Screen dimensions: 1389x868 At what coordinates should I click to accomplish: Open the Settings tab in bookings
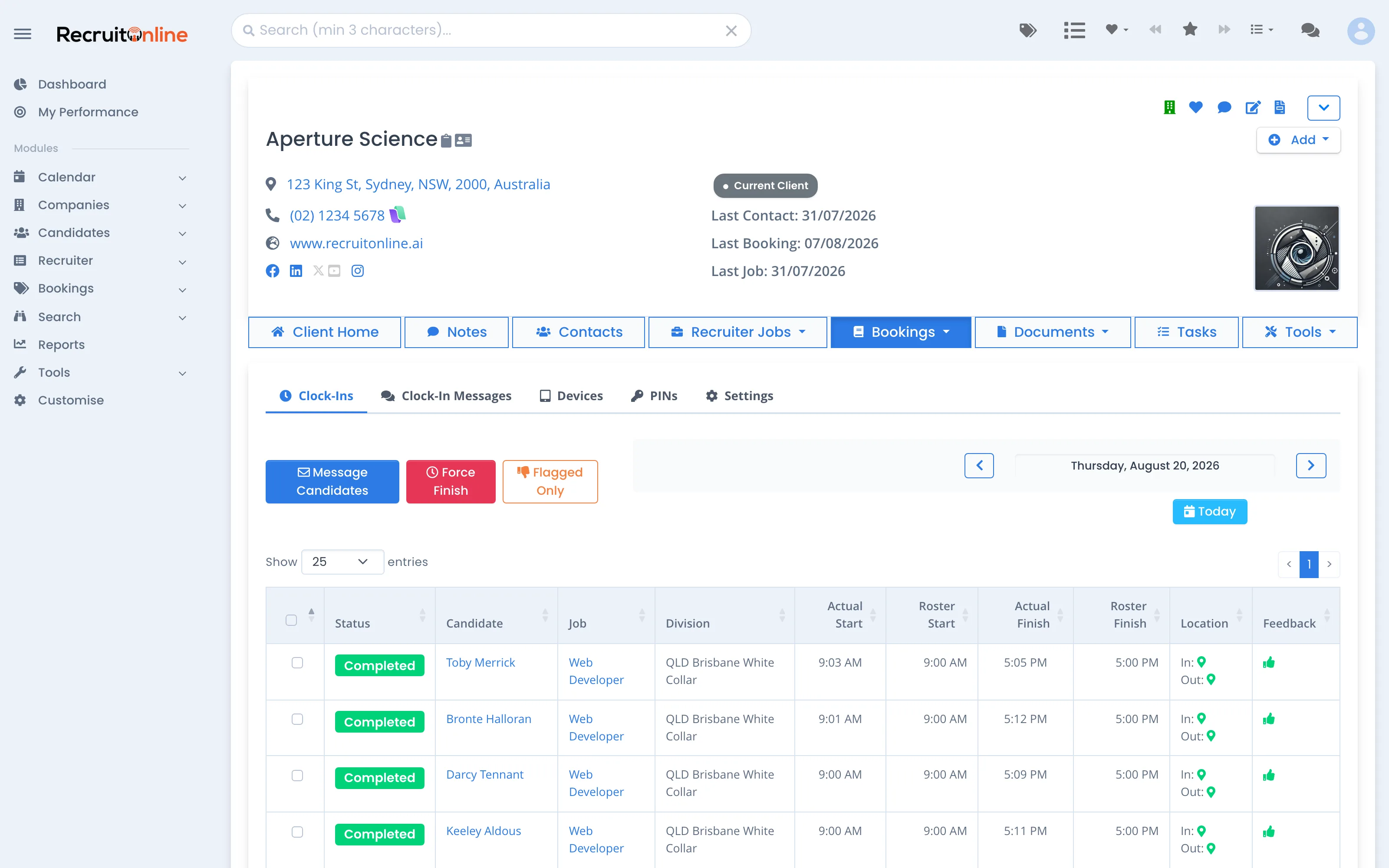pyautogui.click(x=739, y=395)
